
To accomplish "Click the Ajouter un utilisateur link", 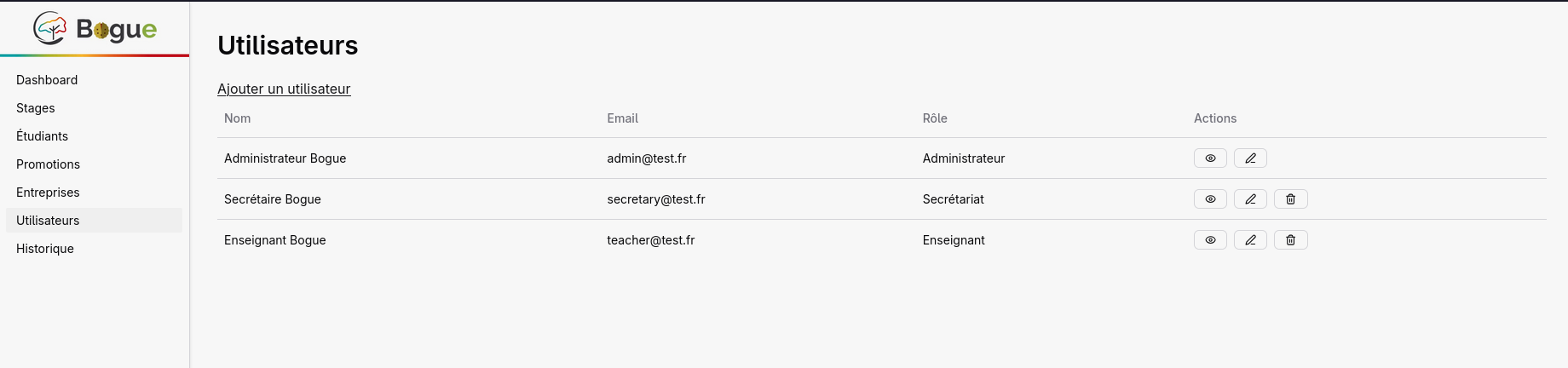I will tap(284, 89).
